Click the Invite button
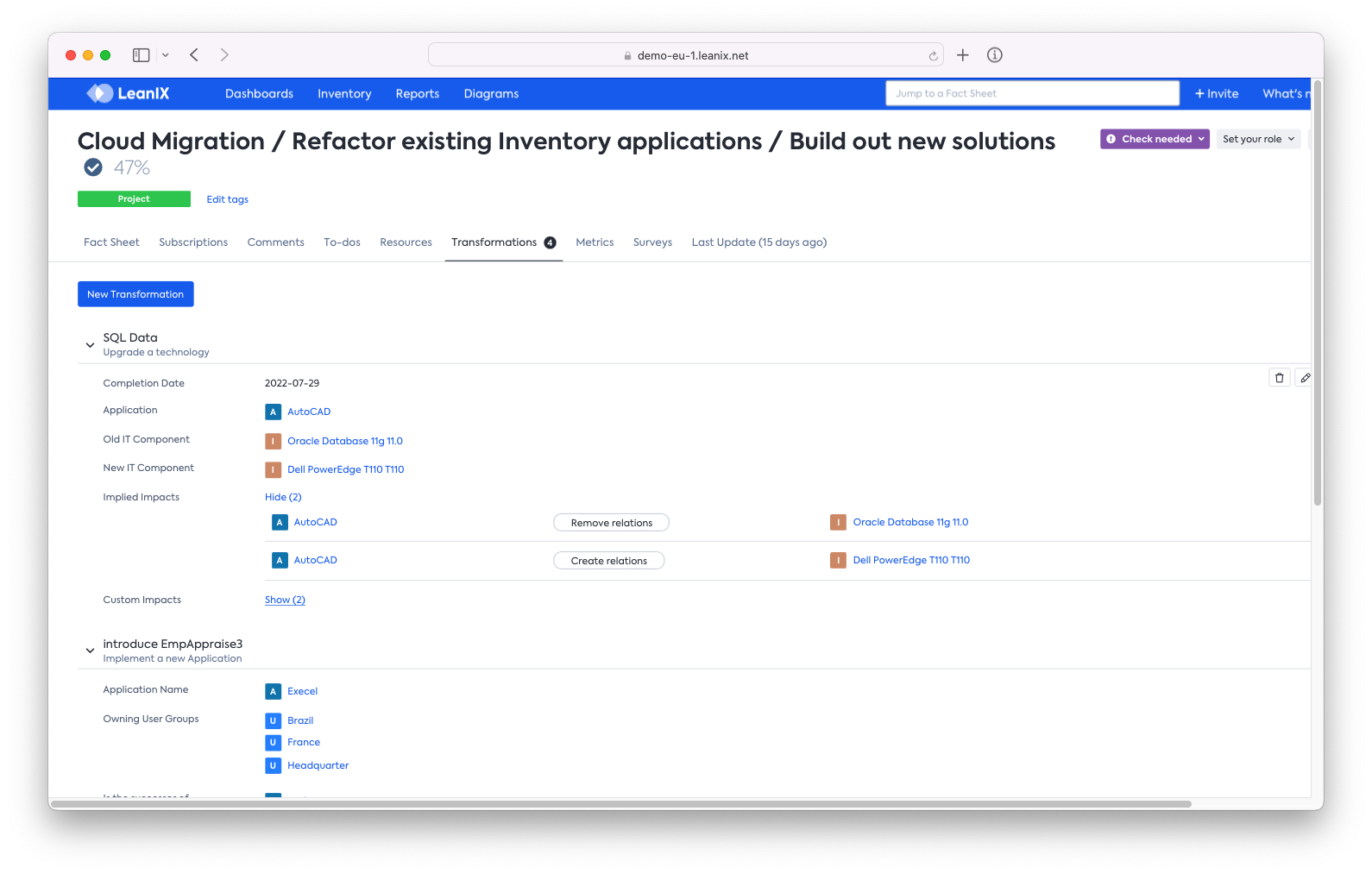Viewport: 1372px width, 874px height. point(1216,94)
